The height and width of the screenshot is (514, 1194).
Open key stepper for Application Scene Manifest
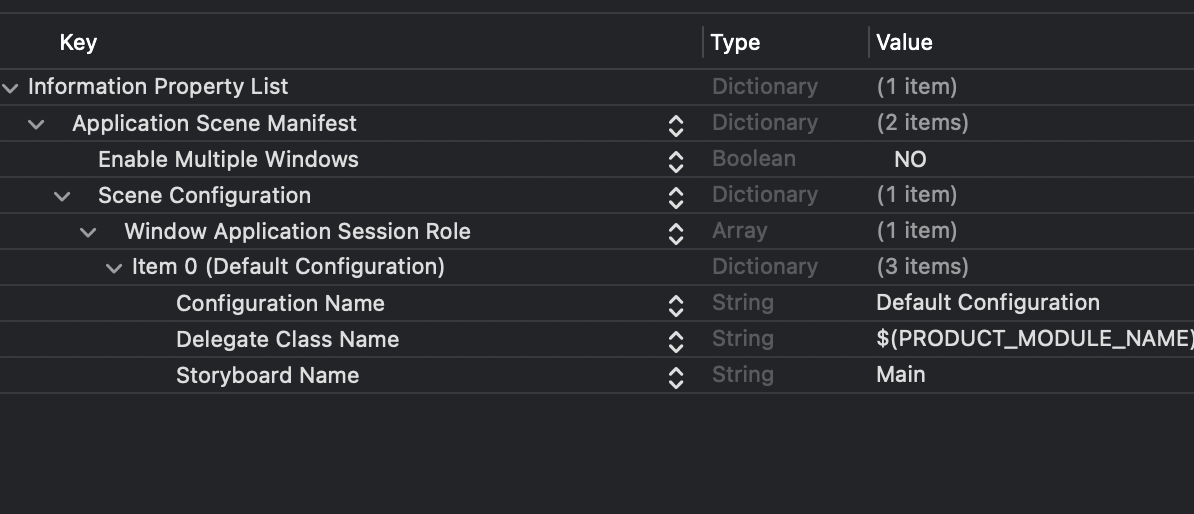point(676,125)
